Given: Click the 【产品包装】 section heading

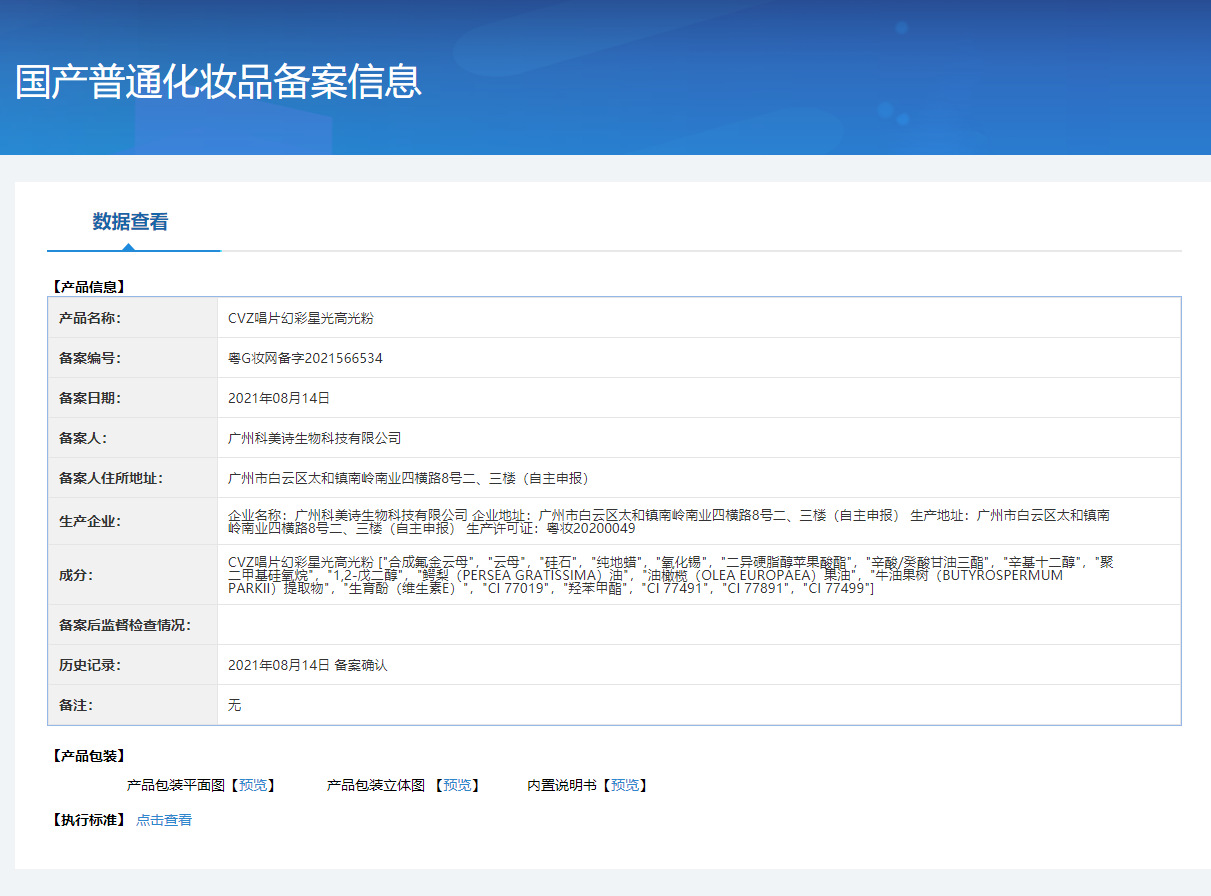Looking at the screenshot, I should pos(88,755).
